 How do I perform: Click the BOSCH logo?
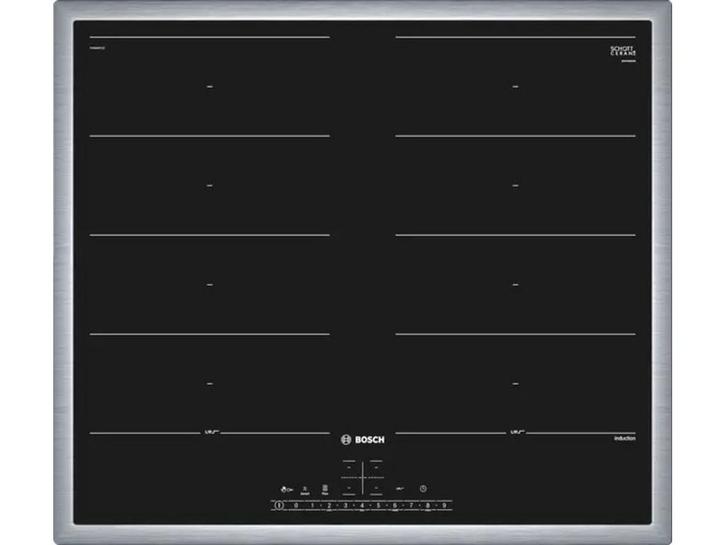click(363, 439)
